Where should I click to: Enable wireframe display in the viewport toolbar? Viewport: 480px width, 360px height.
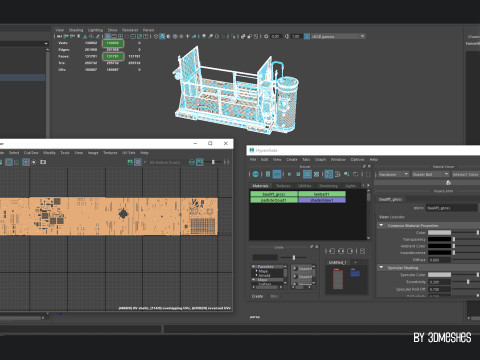[x=156, y=36]
